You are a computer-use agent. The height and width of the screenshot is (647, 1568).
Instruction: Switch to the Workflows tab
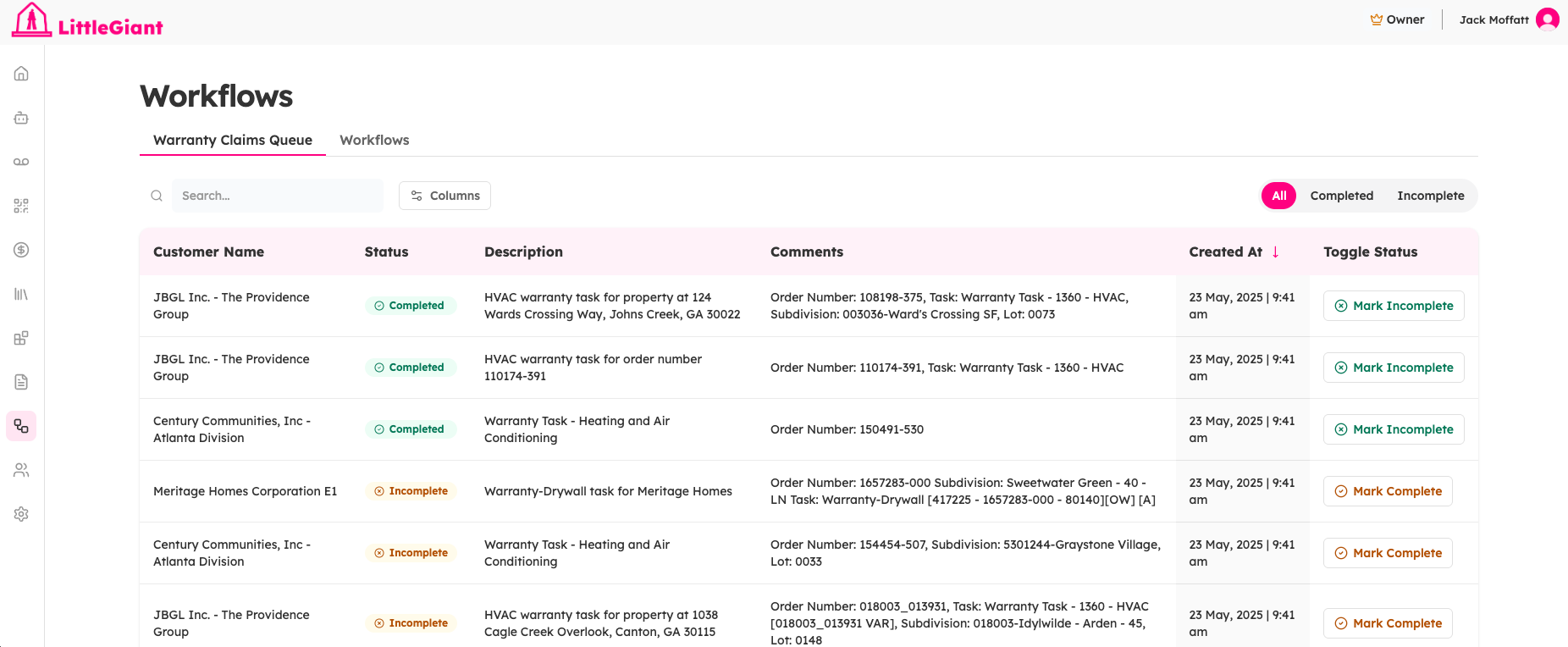coord(374,140)
